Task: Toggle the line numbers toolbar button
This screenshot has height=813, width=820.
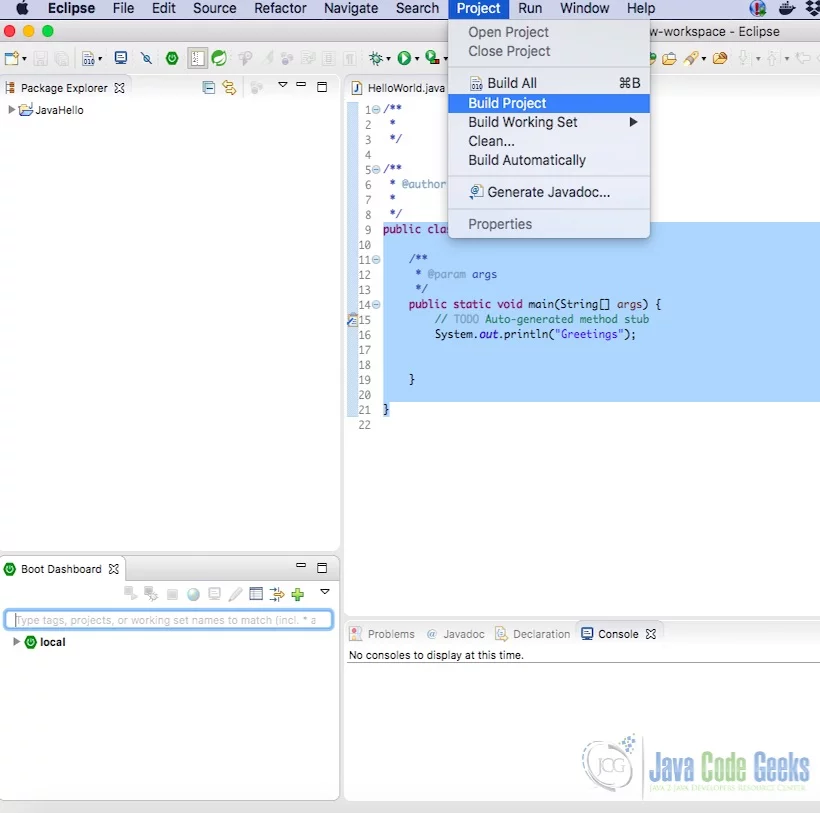Action: 197,58
